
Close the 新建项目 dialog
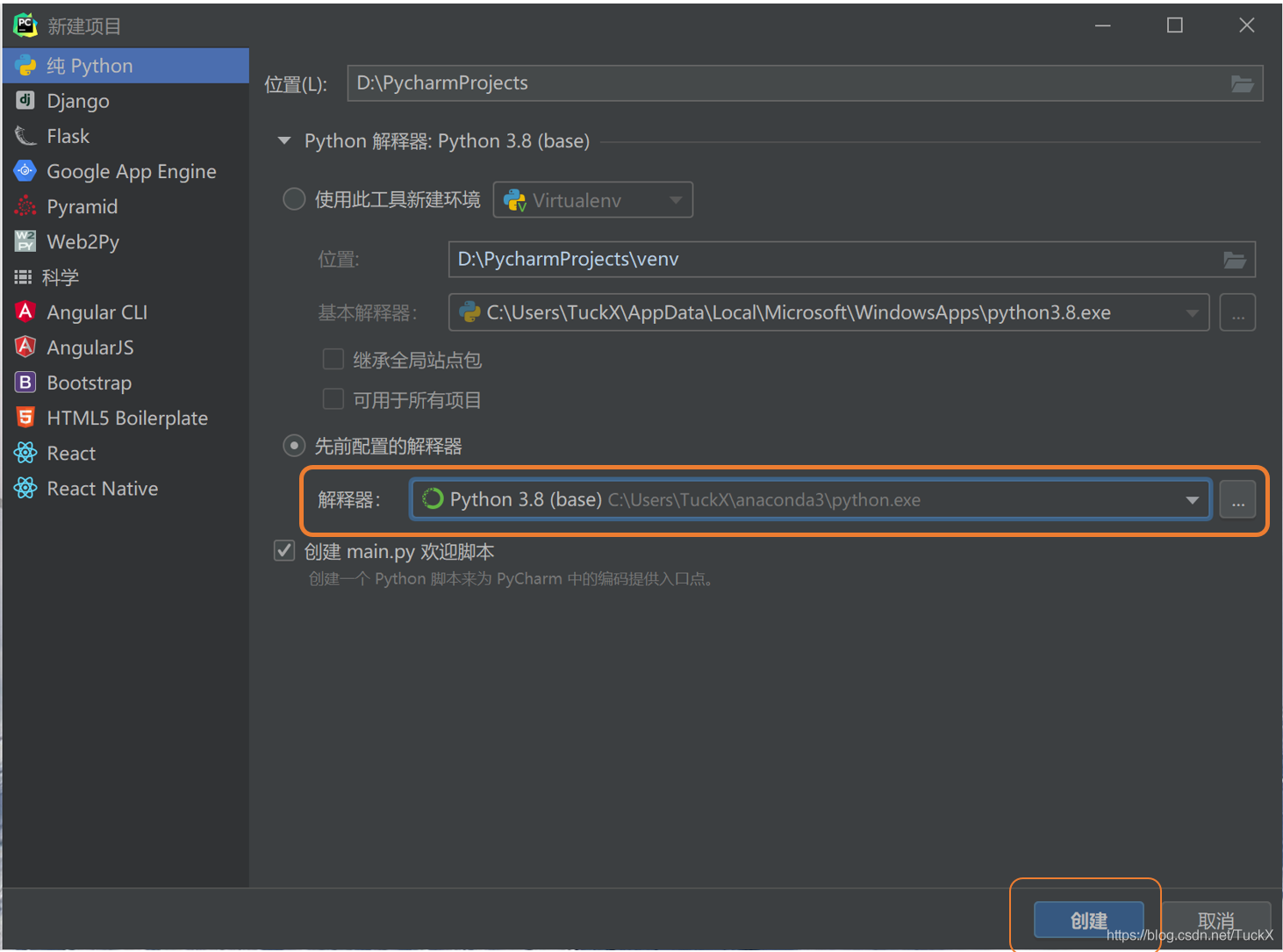point(1247,25)
